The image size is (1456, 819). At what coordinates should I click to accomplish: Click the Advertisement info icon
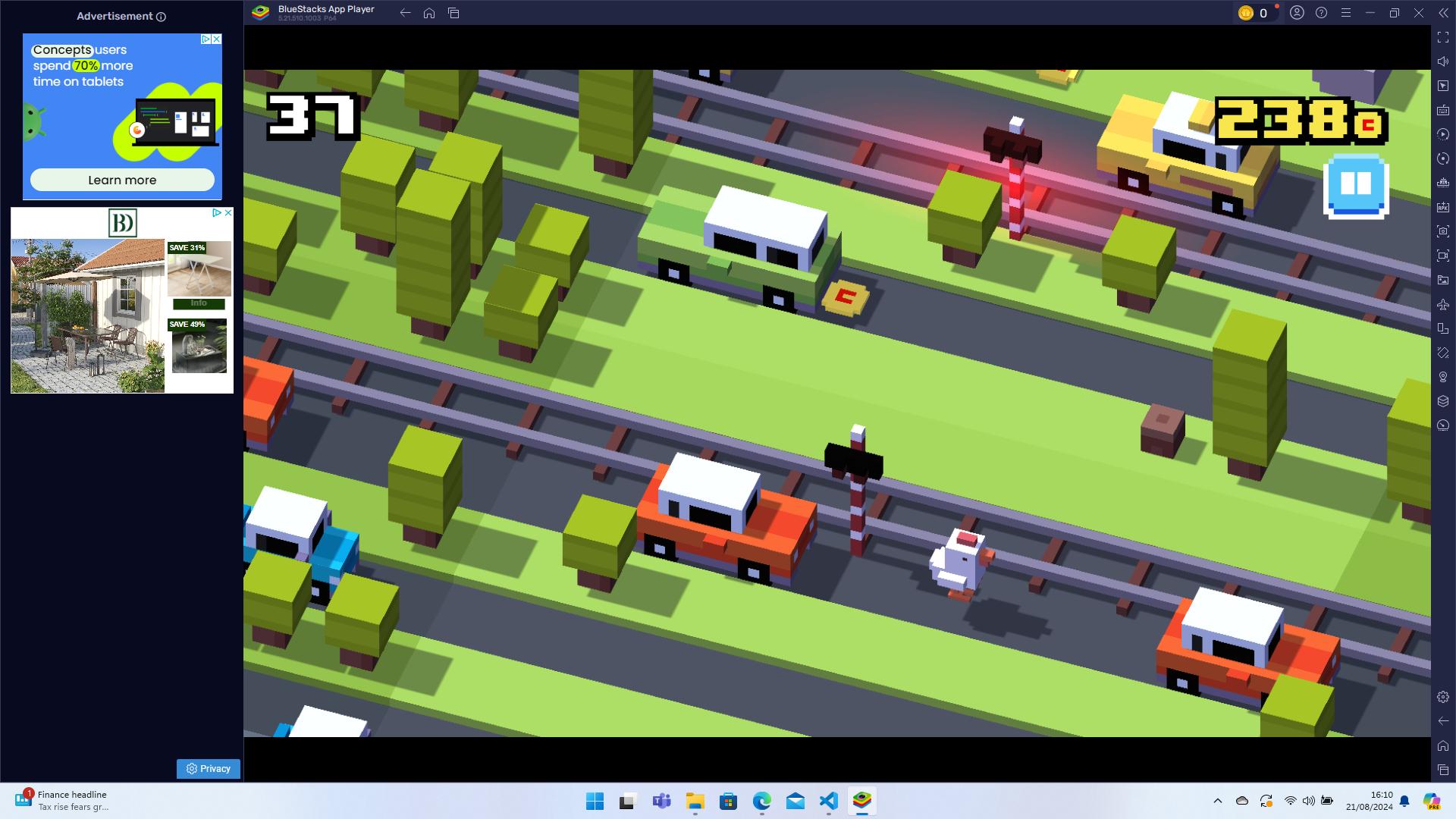click(161, 17)
